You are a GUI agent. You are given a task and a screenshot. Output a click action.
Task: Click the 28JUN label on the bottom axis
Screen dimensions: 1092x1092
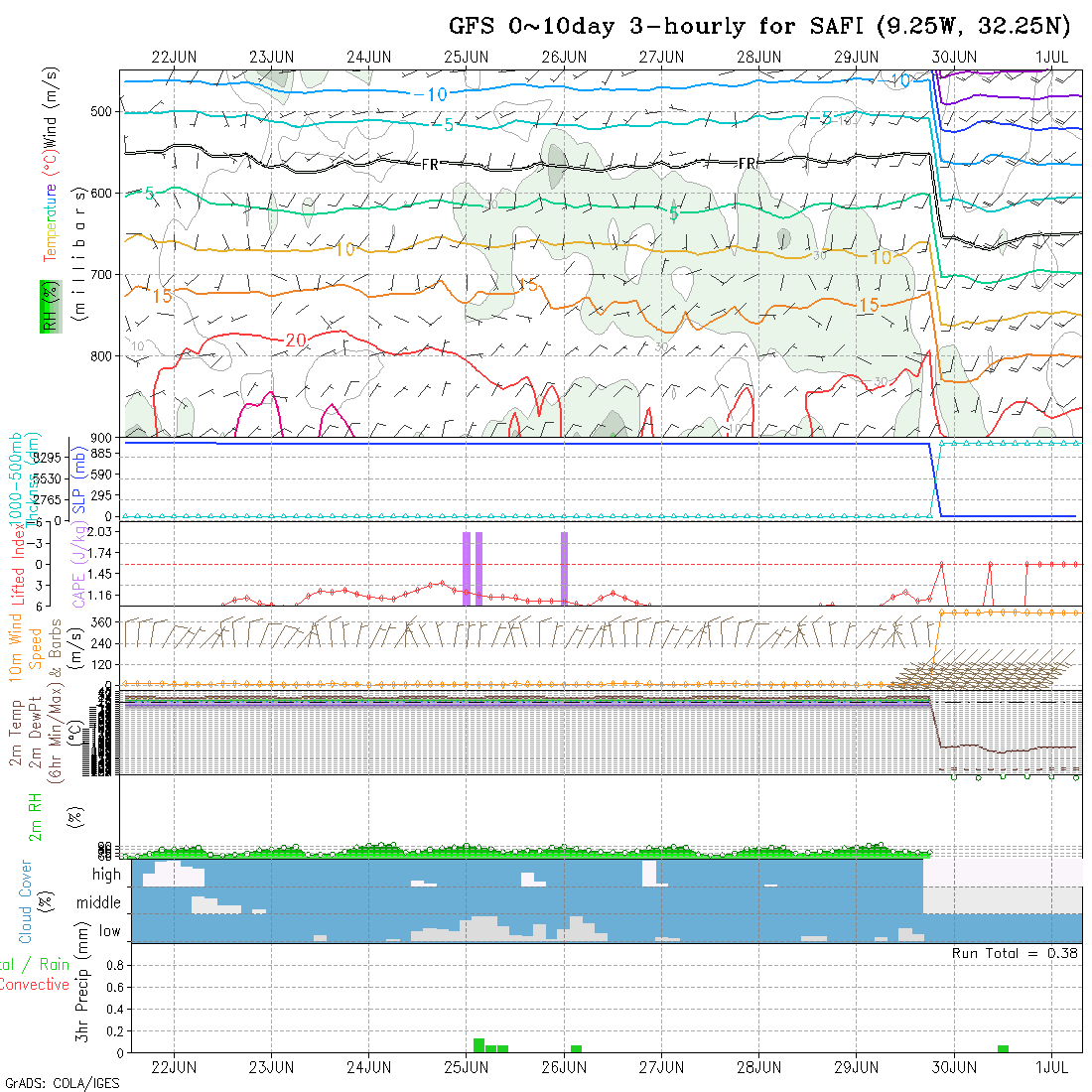[x=759, y=1067]
